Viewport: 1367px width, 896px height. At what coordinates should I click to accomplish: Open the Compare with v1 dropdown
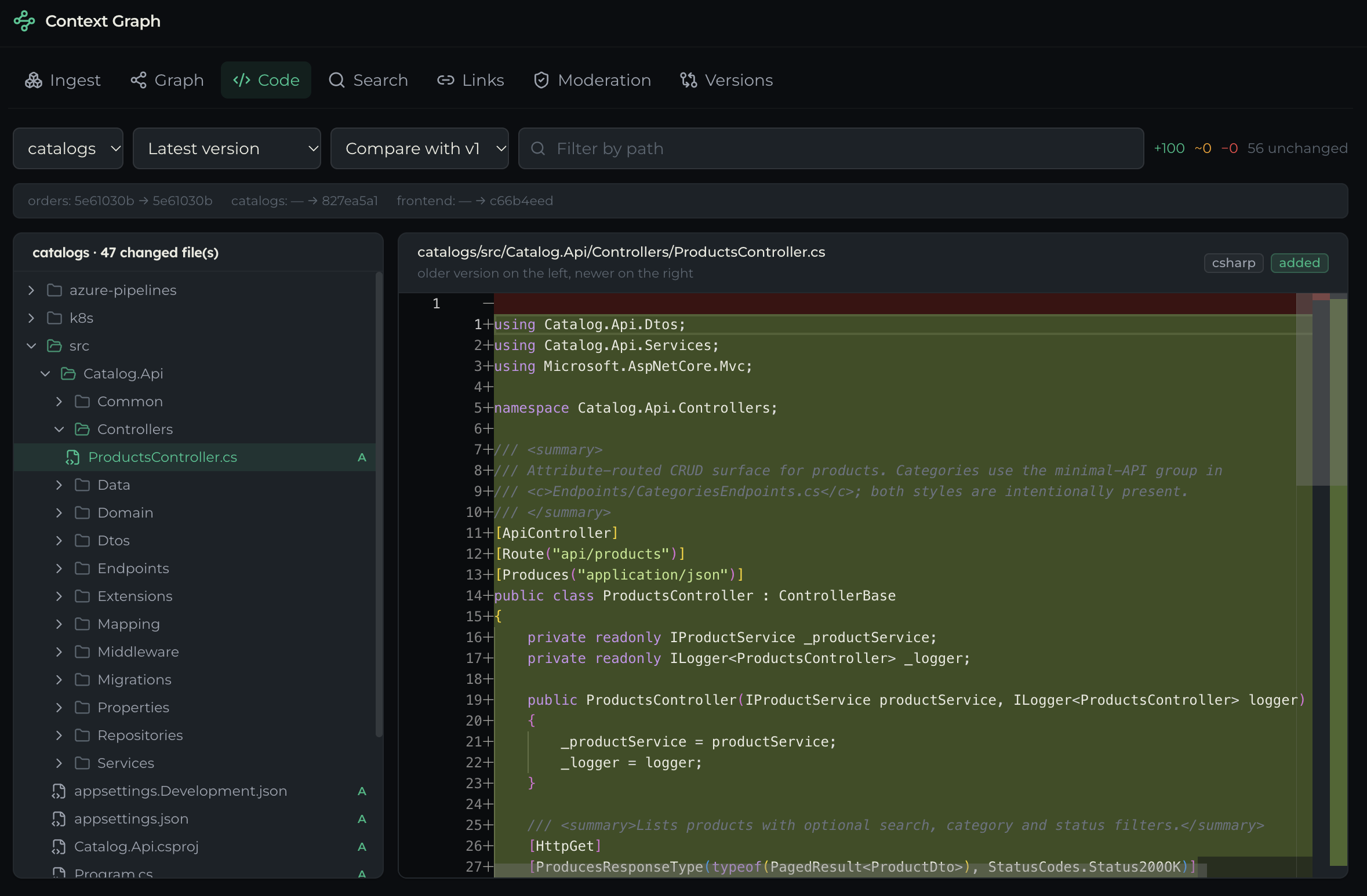pyautogui.click(x=420, y=148)
